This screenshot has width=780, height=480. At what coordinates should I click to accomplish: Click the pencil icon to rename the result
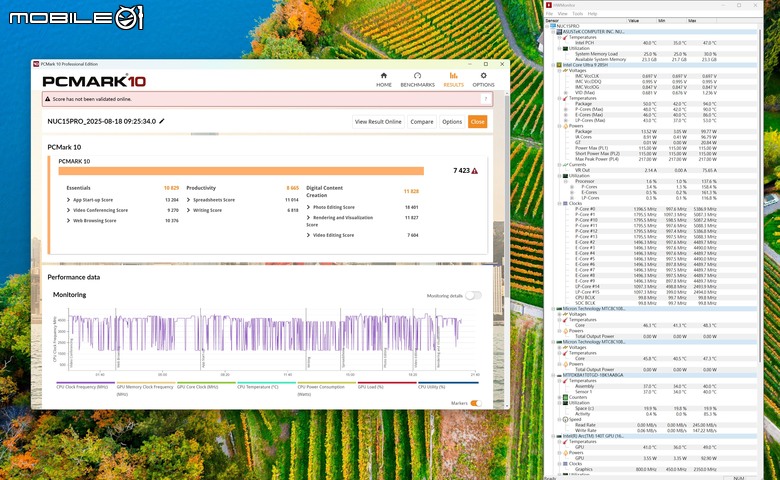(x=162, y=121)
